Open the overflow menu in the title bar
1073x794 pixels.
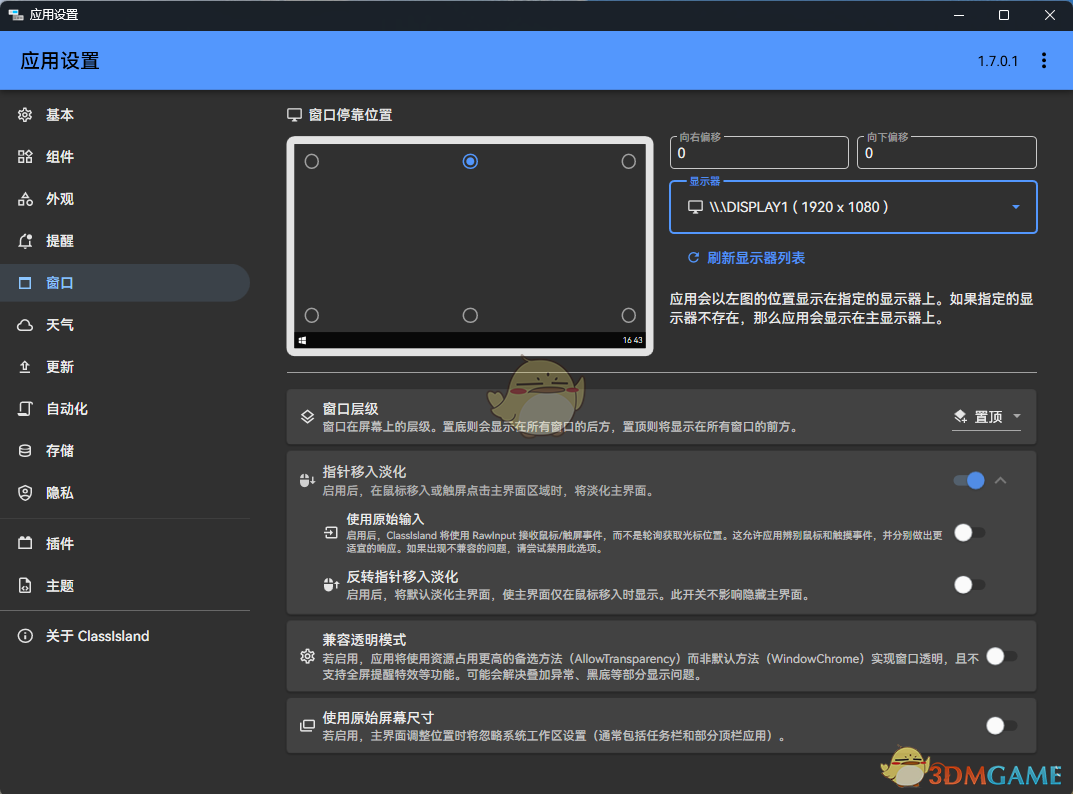(x=1044, y=61)
